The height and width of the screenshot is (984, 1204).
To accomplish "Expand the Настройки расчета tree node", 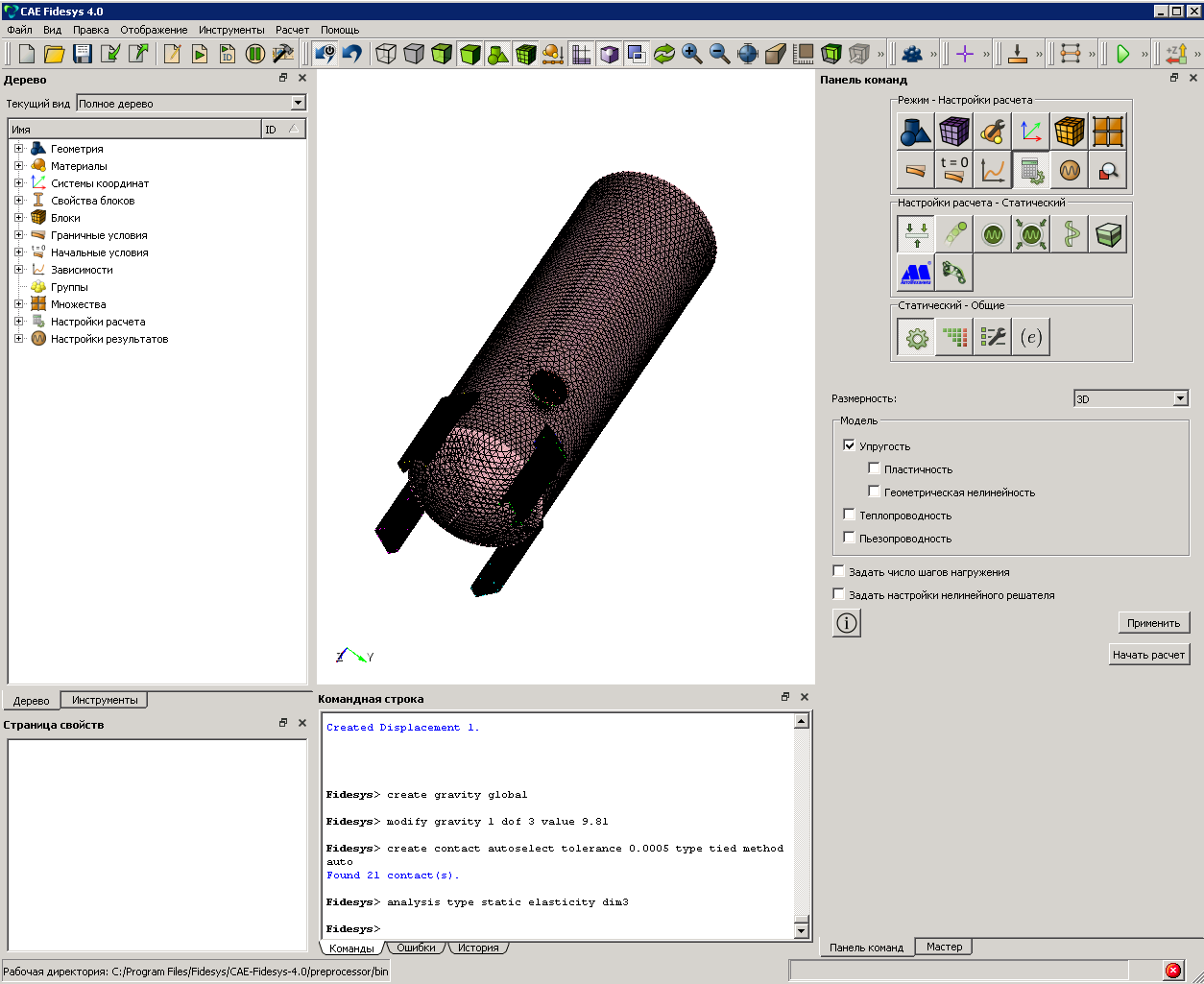I will tap(18, 322).
